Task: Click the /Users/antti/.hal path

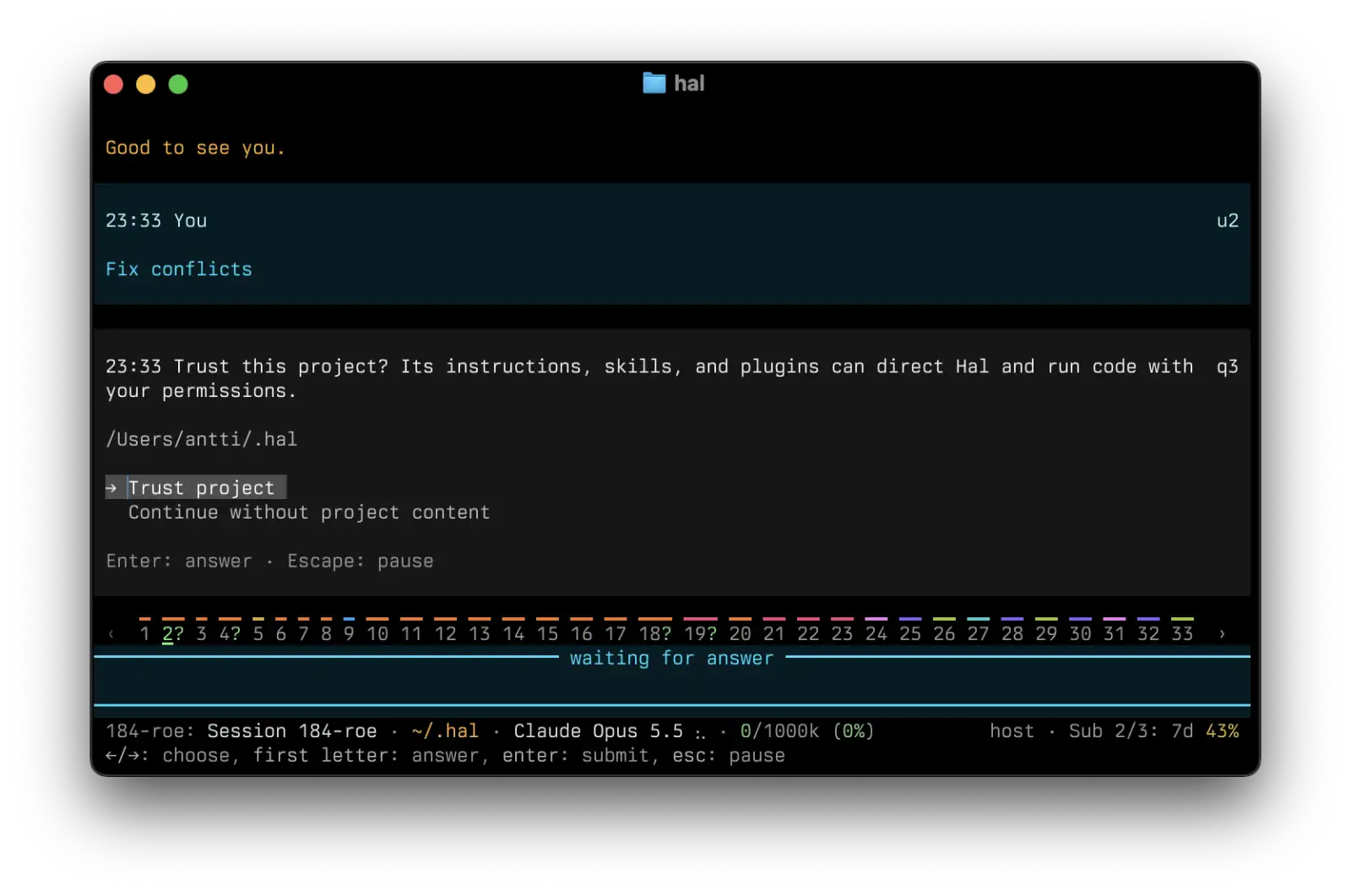Action: coord(201,439)
